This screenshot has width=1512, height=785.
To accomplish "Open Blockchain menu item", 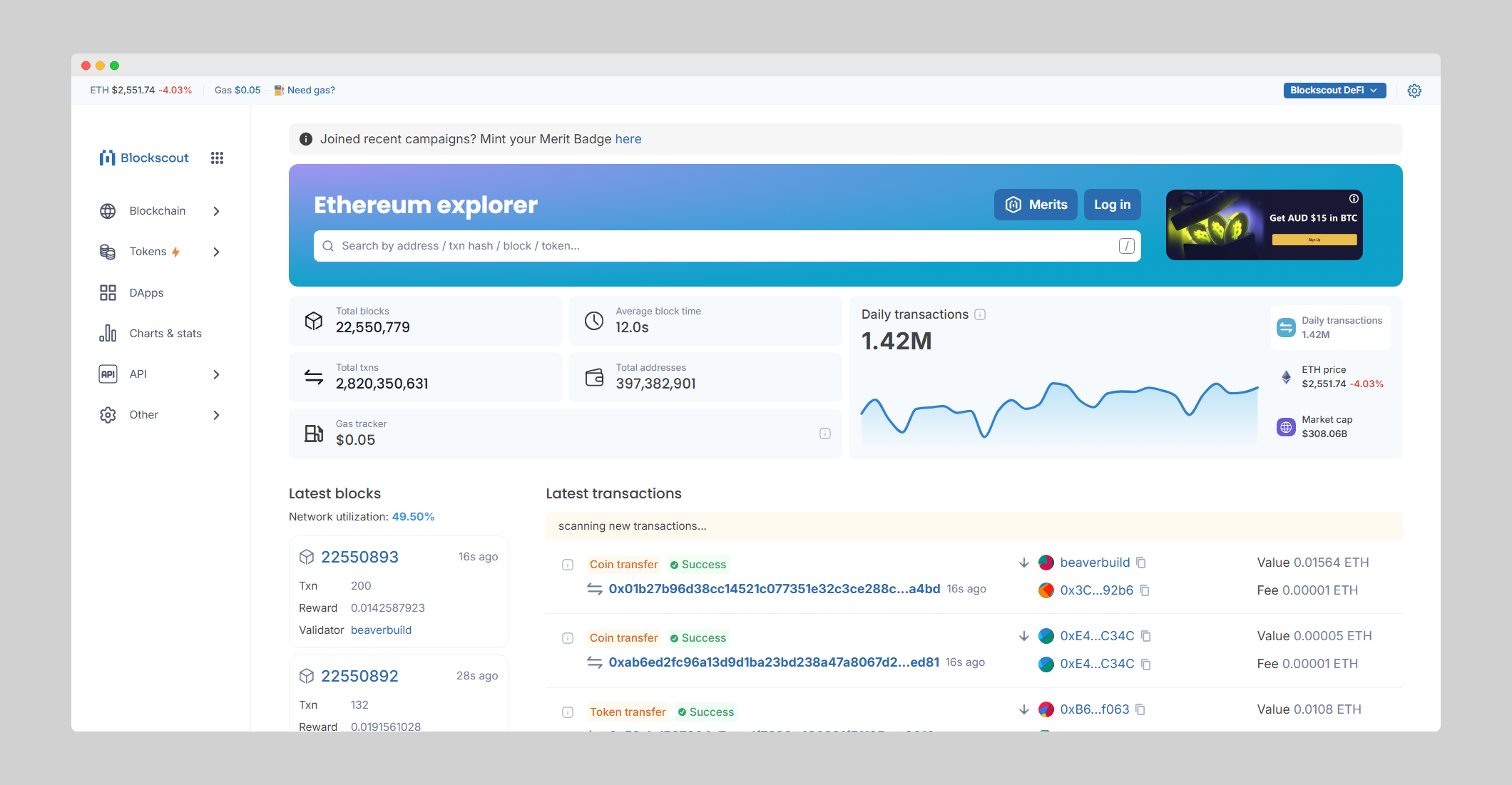I will 161,211.
